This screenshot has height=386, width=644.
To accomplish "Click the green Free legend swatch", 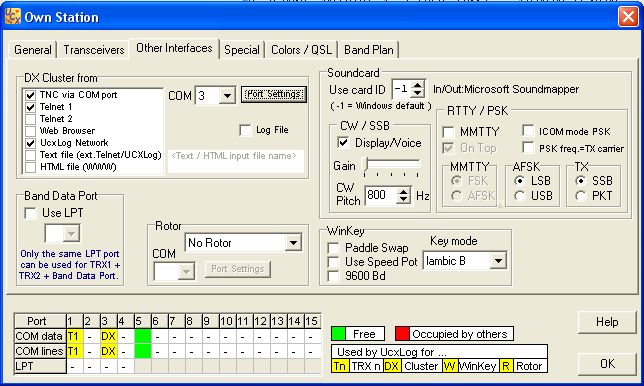I will (338, 334).
